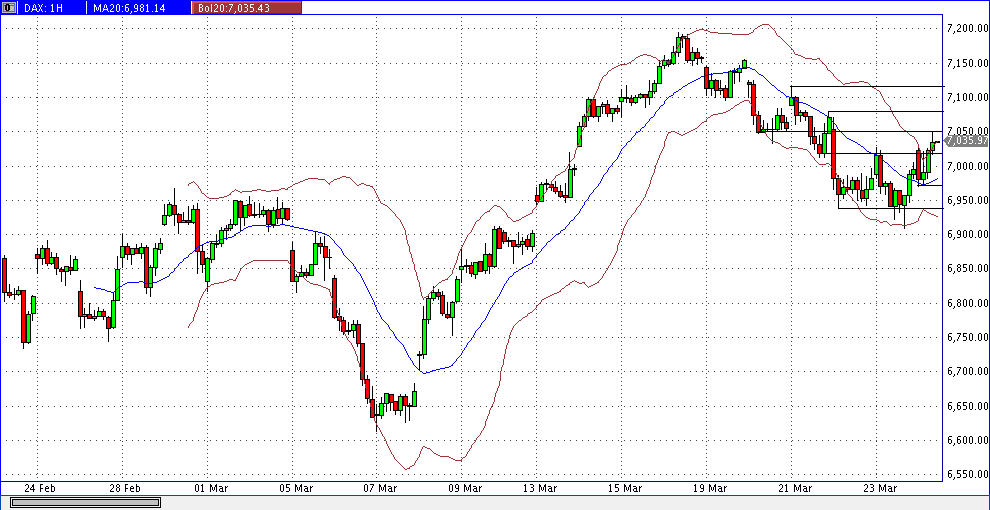Open the chart menu icon beside DAX label
The height and width of the screenshot is (510, 990).
coord(8,8)
